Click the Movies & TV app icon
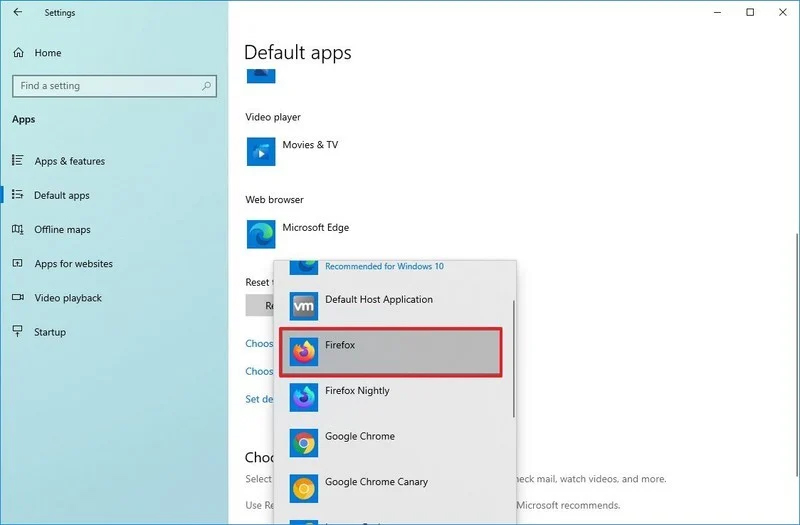 click(x=261, y=152)
